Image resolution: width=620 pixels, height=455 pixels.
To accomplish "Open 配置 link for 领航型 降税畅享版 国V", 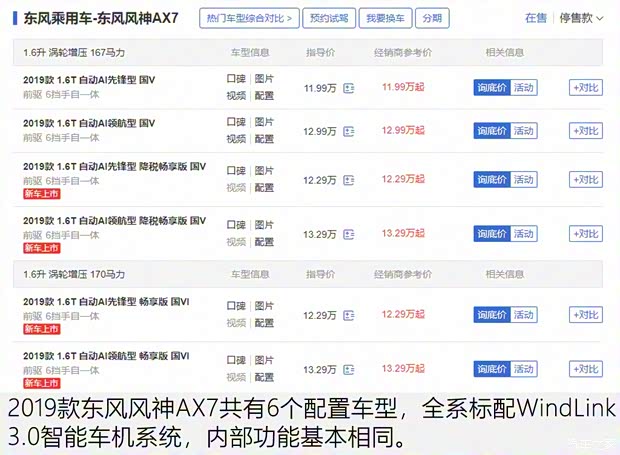I will point(264,242).
